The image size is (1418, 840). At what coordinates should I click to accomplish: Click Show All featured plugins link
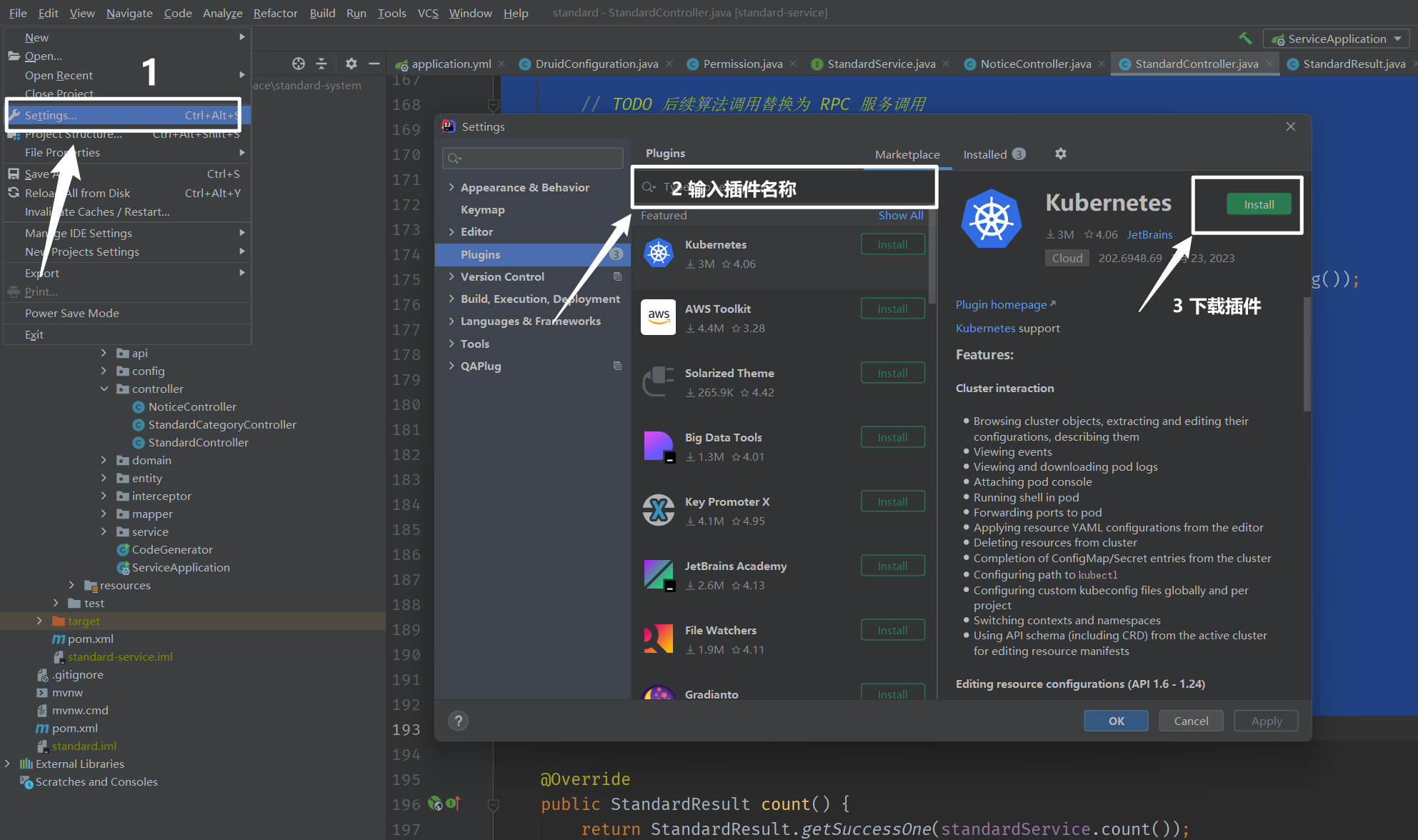(x=900, y=215)
